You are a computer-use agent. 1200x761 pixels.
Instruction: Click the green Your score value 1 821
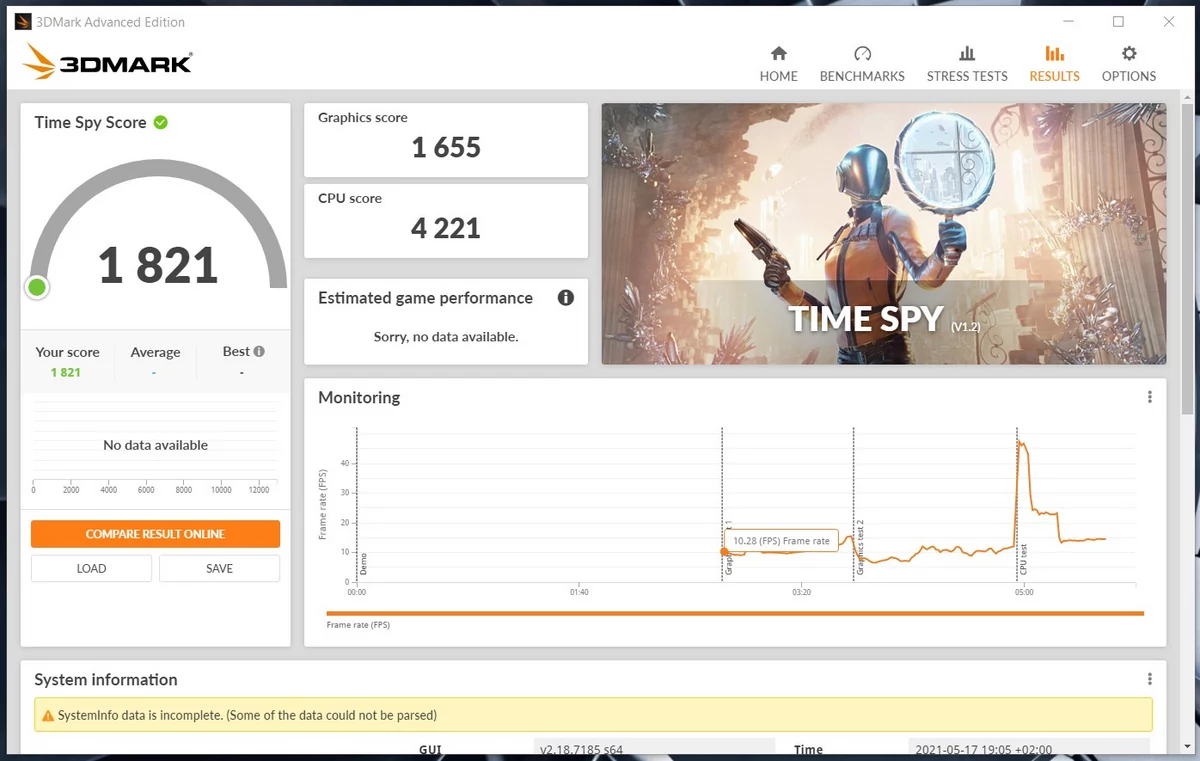pos(66,372)
